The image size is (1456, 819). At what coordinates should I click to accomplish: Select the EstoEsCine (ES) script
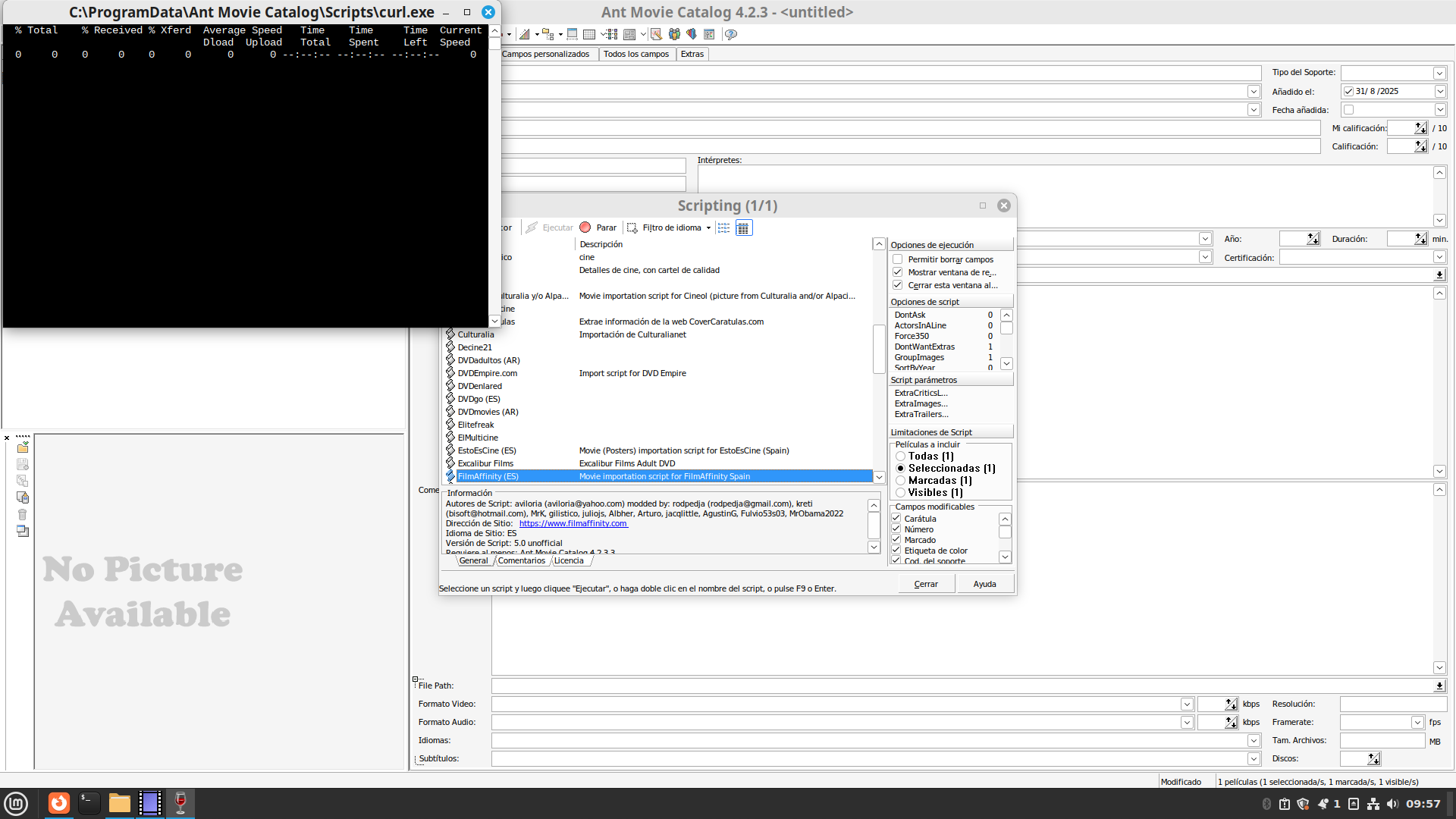tap(487, 450)
